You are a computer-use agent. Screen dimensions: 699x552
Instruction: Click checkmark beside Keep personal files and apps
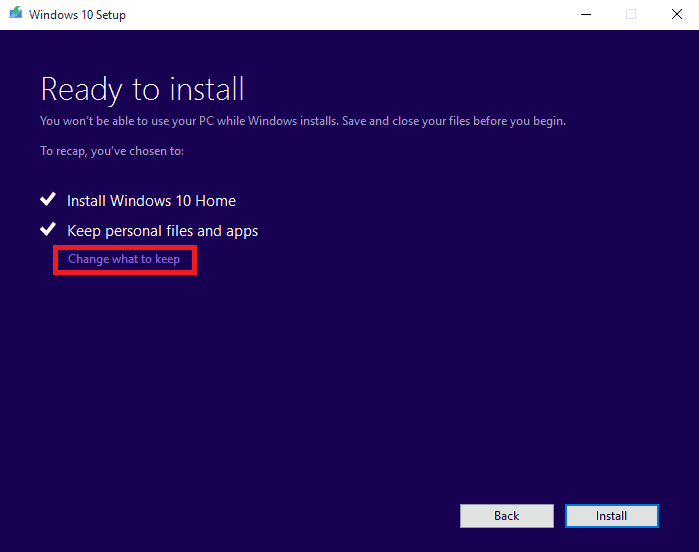(48, 229)
